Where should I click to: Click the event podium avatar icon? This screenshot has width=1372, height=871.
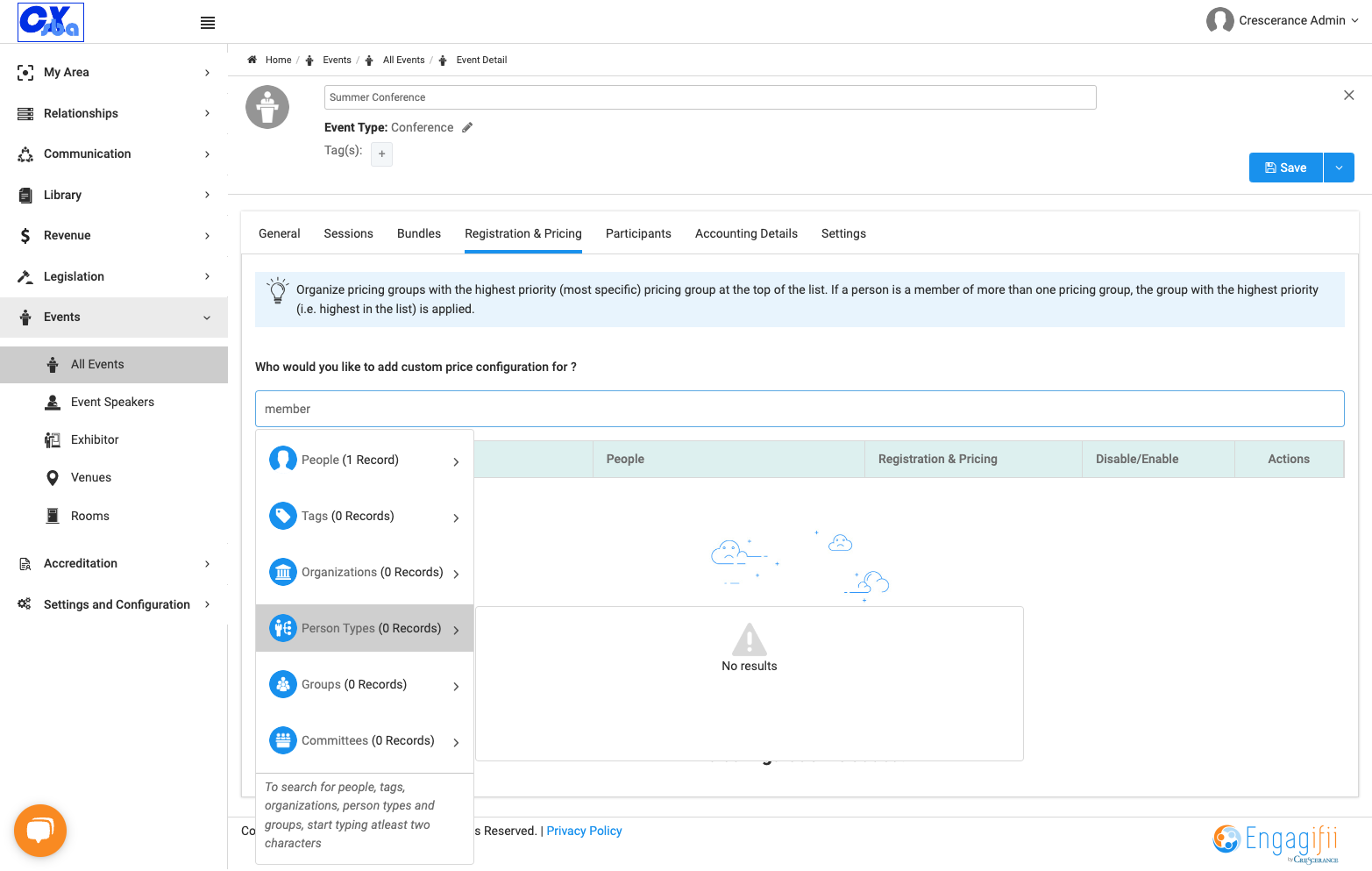(267, 107)
